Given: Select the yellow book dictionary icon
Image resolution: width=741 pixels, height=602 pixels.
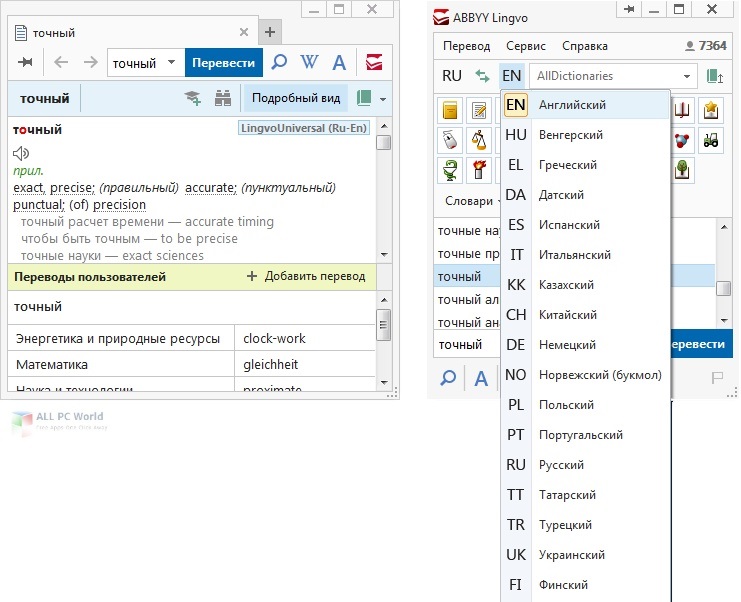Looking at the screenshot, I should (450, 111).
